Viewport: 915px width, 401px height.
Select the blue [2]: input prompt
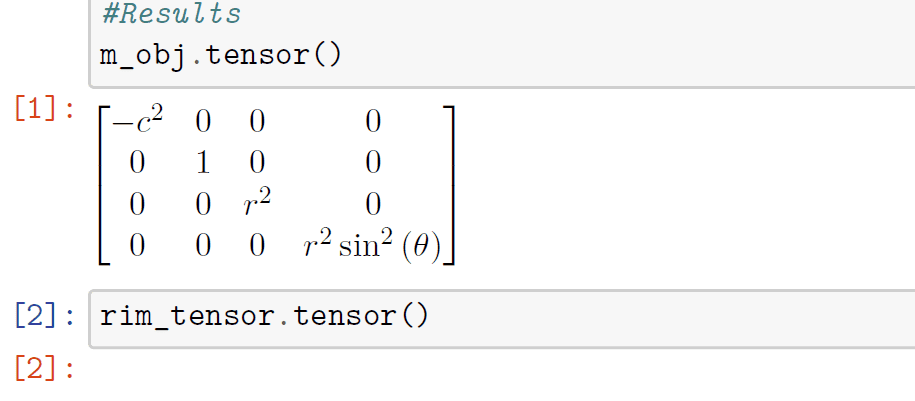coord(44,316)
